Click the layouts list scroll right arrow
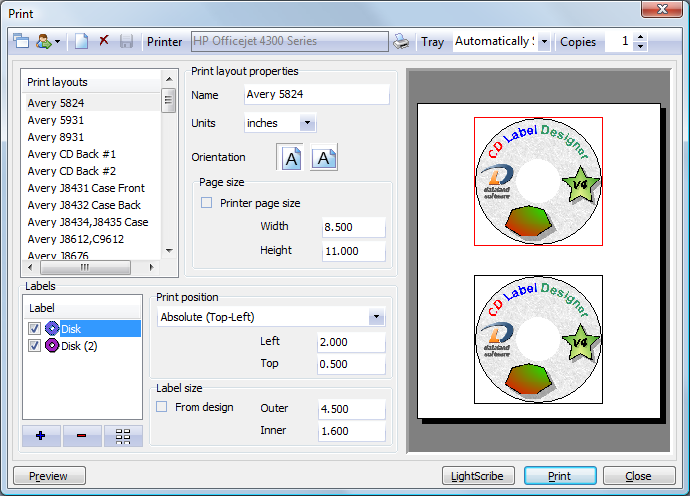Viewport: 690px width, 496px height. (x=151, y=267)
